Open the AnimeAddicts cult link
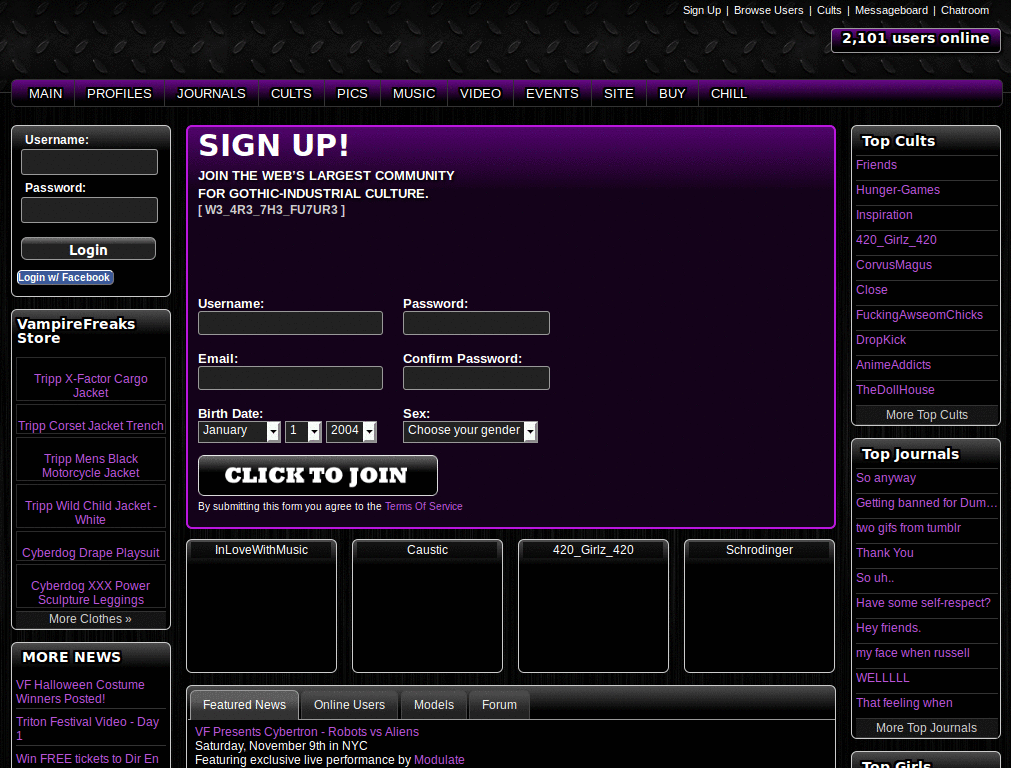 click(893, 365)
